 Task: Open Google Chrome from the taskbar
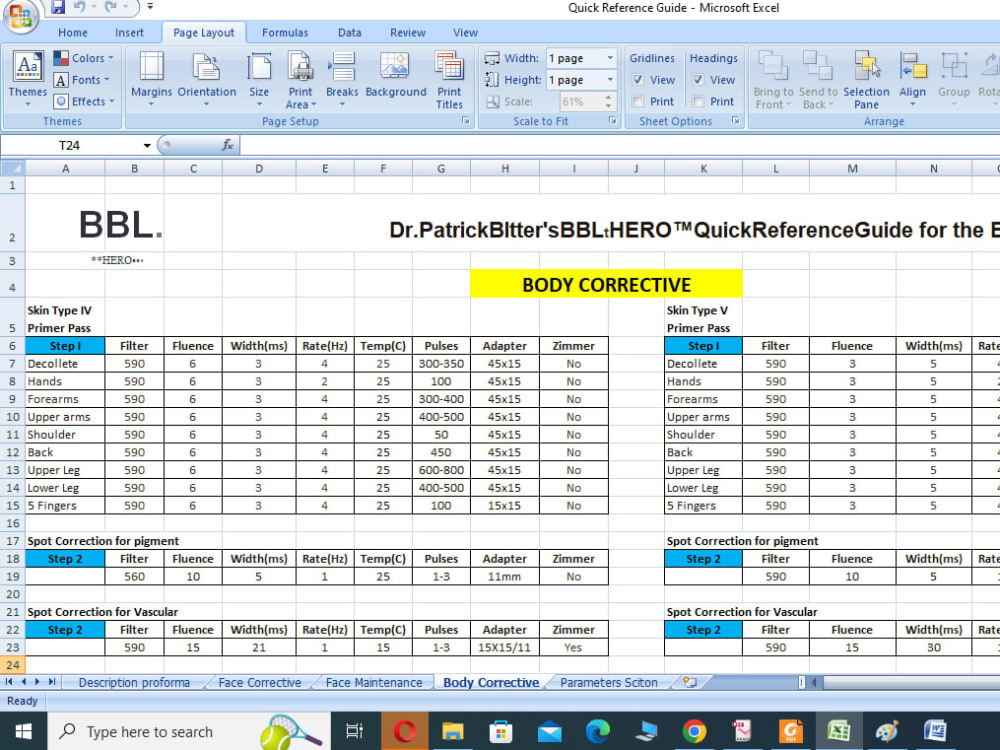(x=694, y=731)
